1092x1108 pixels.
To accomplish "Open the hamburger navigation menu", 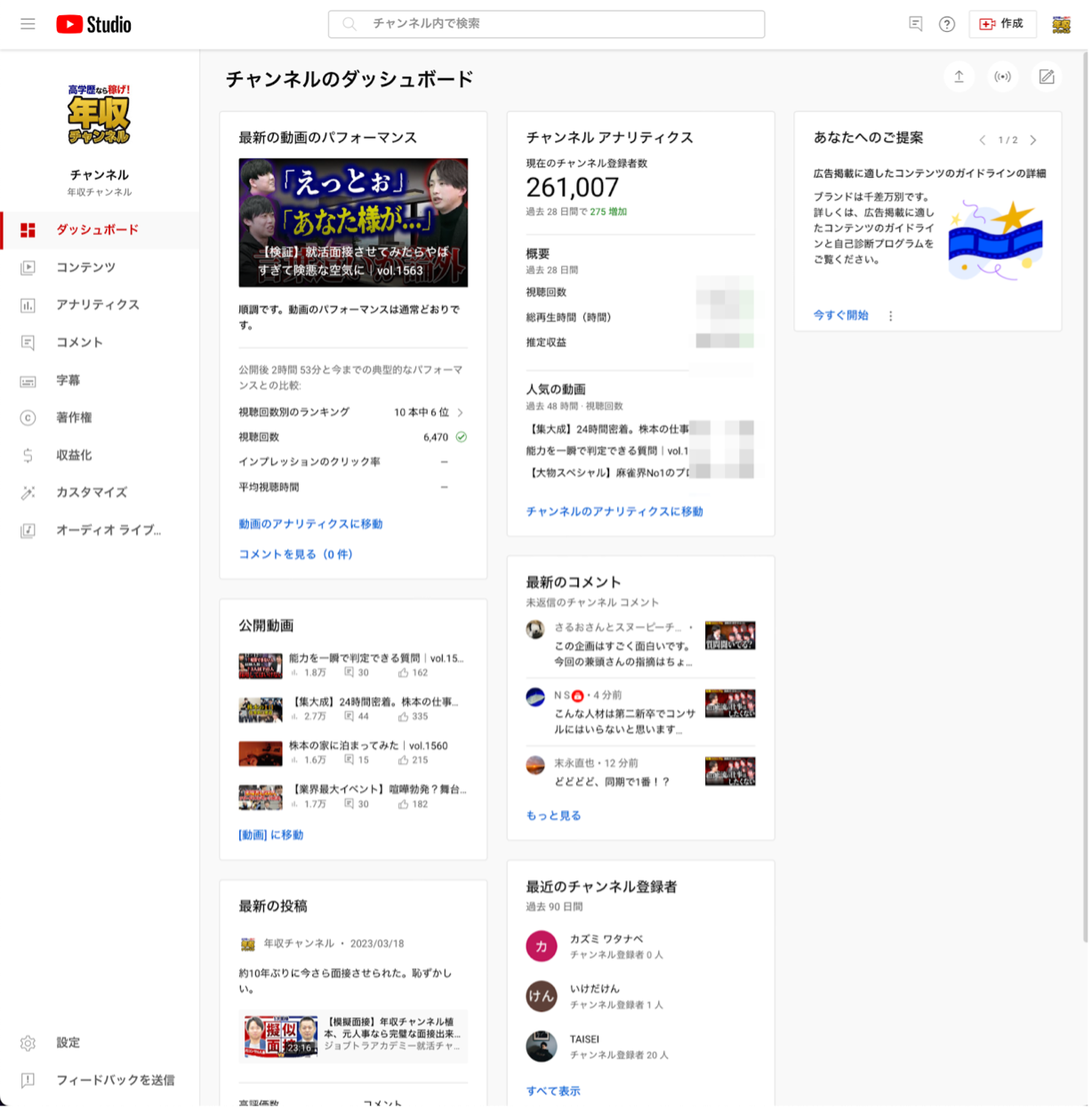I will (x=28, y=24).
